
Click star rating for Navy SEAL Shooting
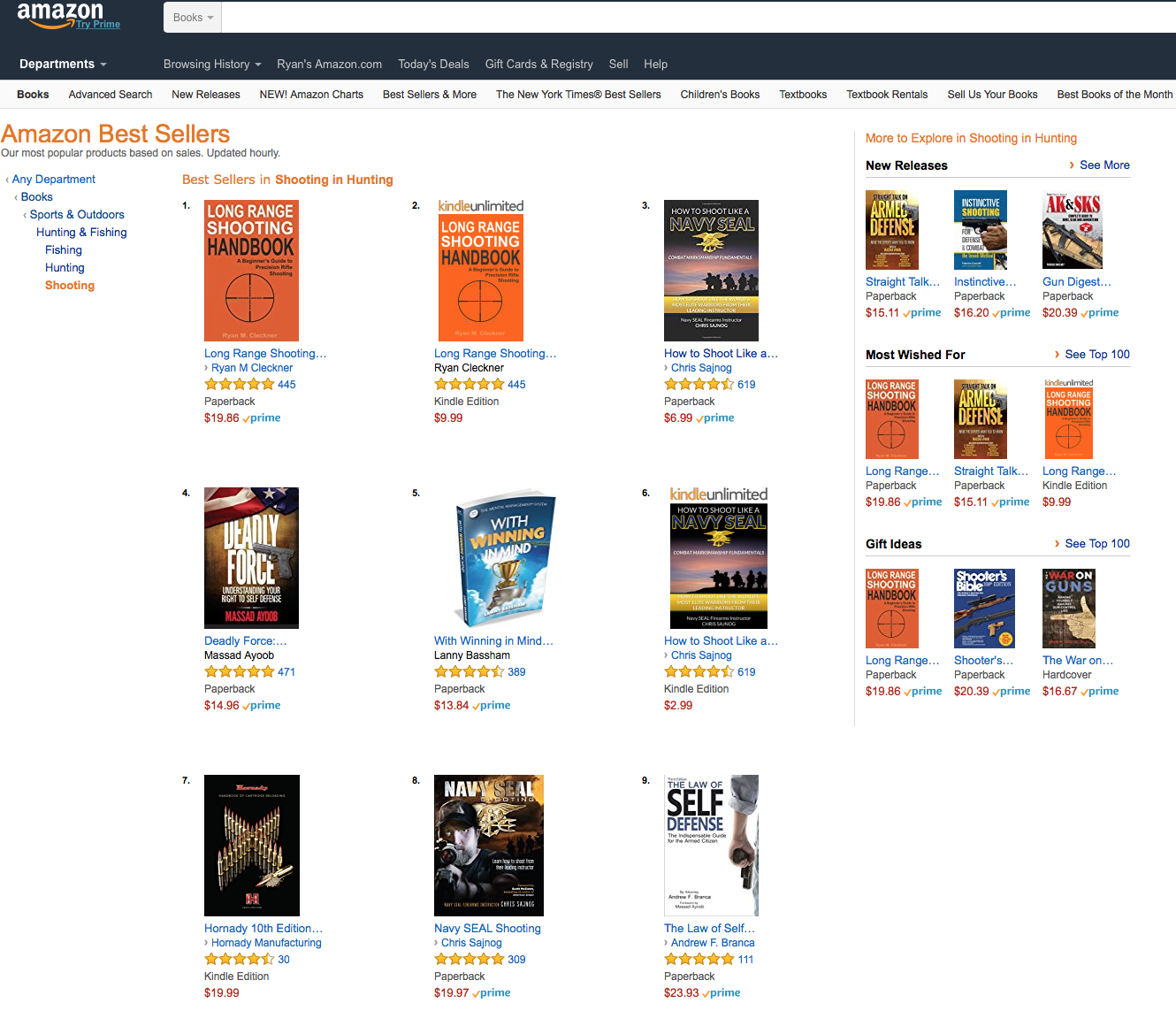469,959
